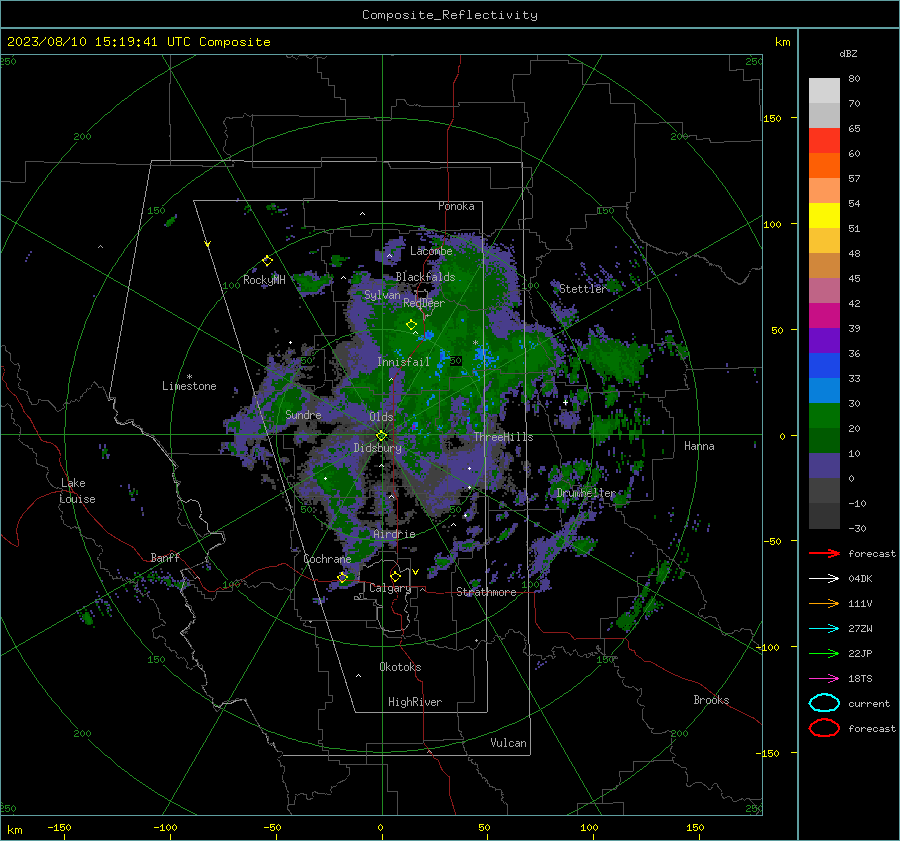Click the Limestone label
The image size is (900, 841).
[x=189, y=386]
